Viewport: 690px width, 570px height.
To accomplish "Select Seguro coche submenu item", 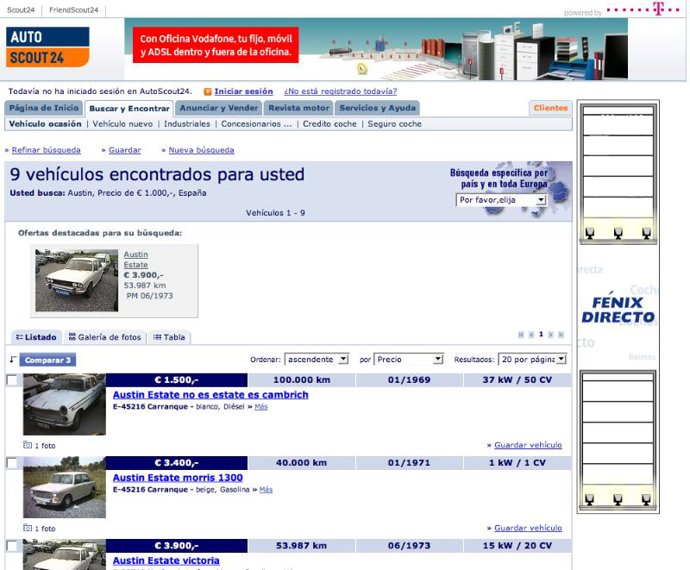I will 394,124.
